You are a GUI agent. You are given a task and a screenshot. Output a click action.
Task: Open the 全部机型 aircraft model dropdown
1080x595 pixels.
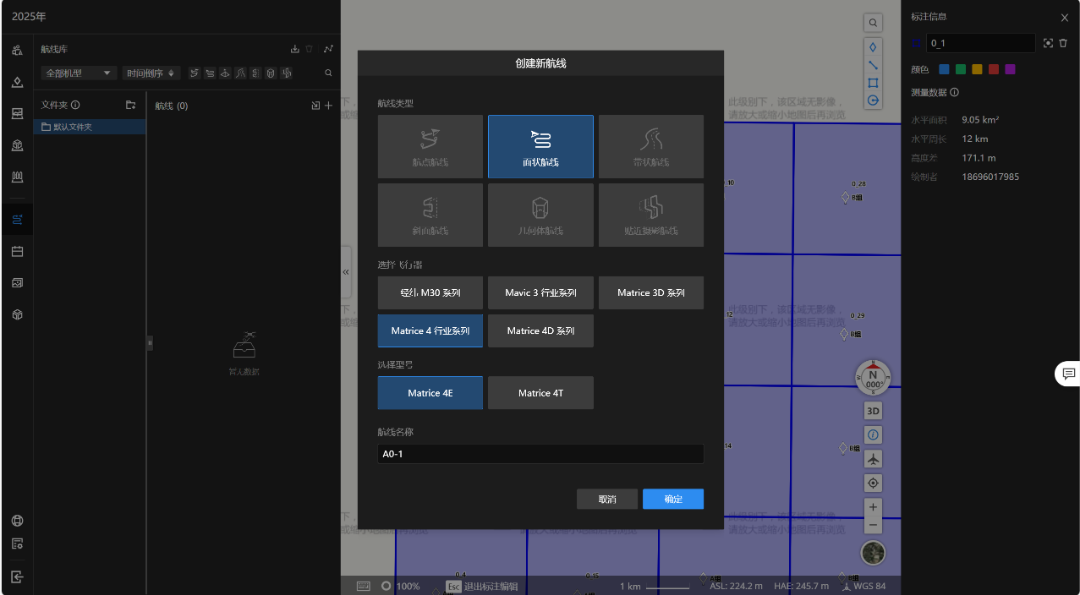[79, 73]
